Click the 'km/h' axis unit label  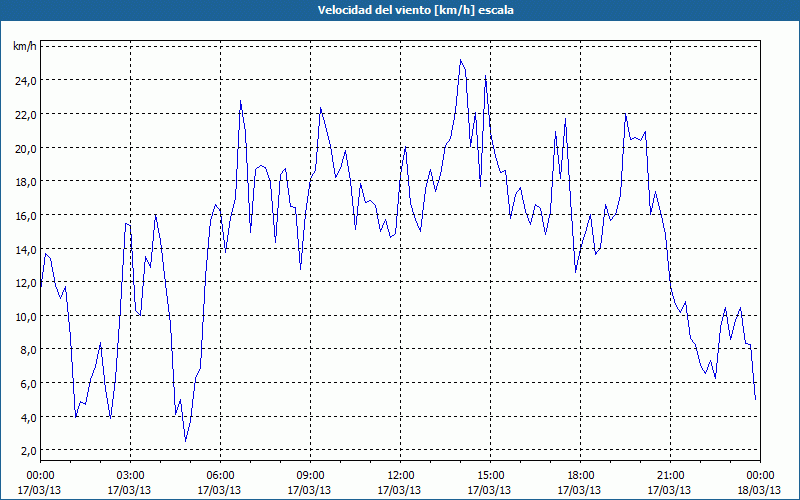[x=24, y=46]
